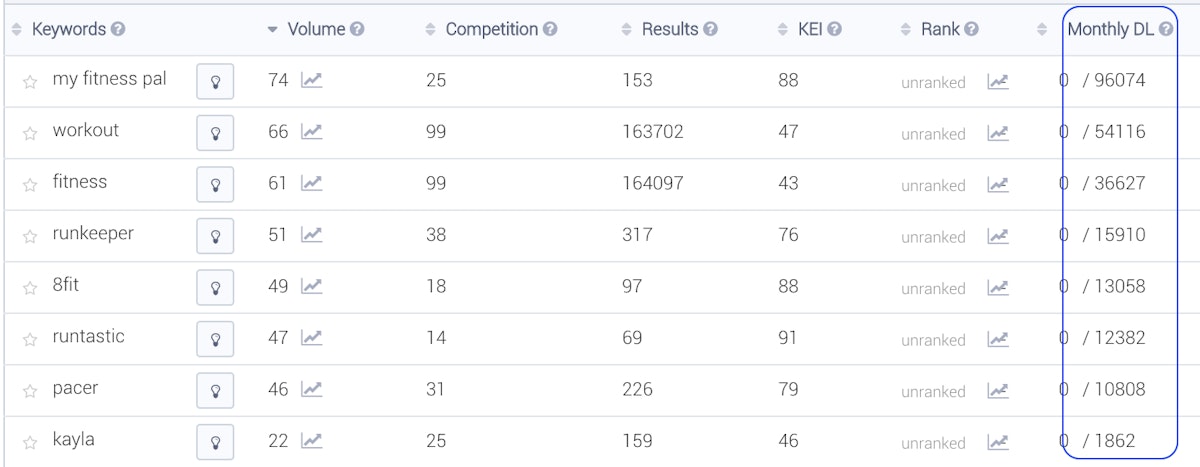The width and height of the screenshot is (1200, 467).
Task: Open rank history chart for 'fitness'
Action: click(997, 184)
